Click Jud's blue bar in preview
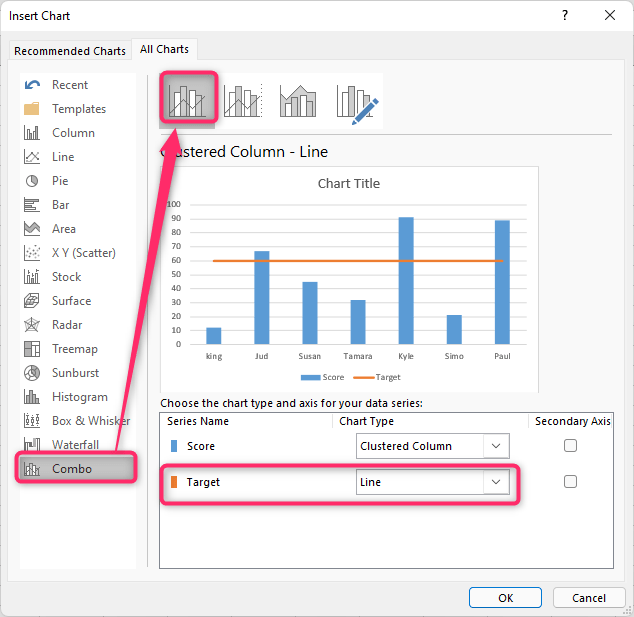 262,298
